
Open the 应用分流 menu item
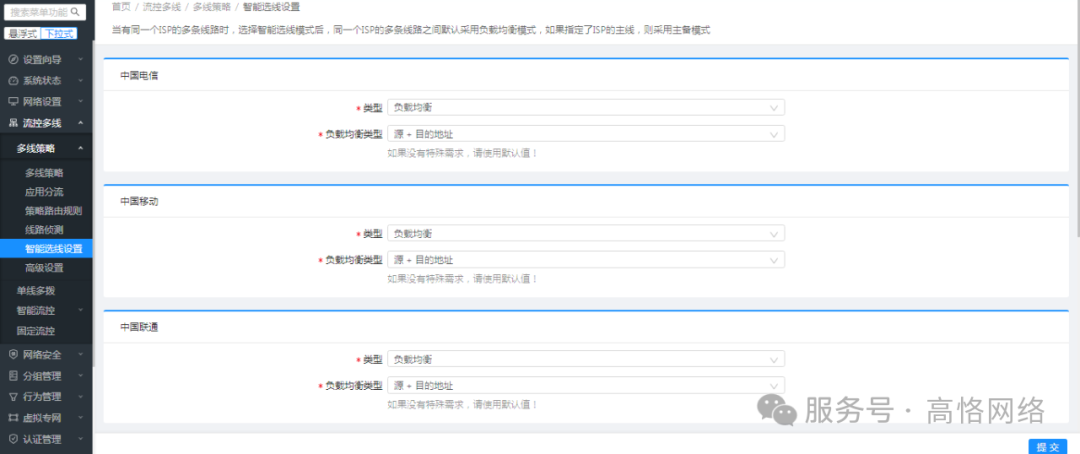44,192
